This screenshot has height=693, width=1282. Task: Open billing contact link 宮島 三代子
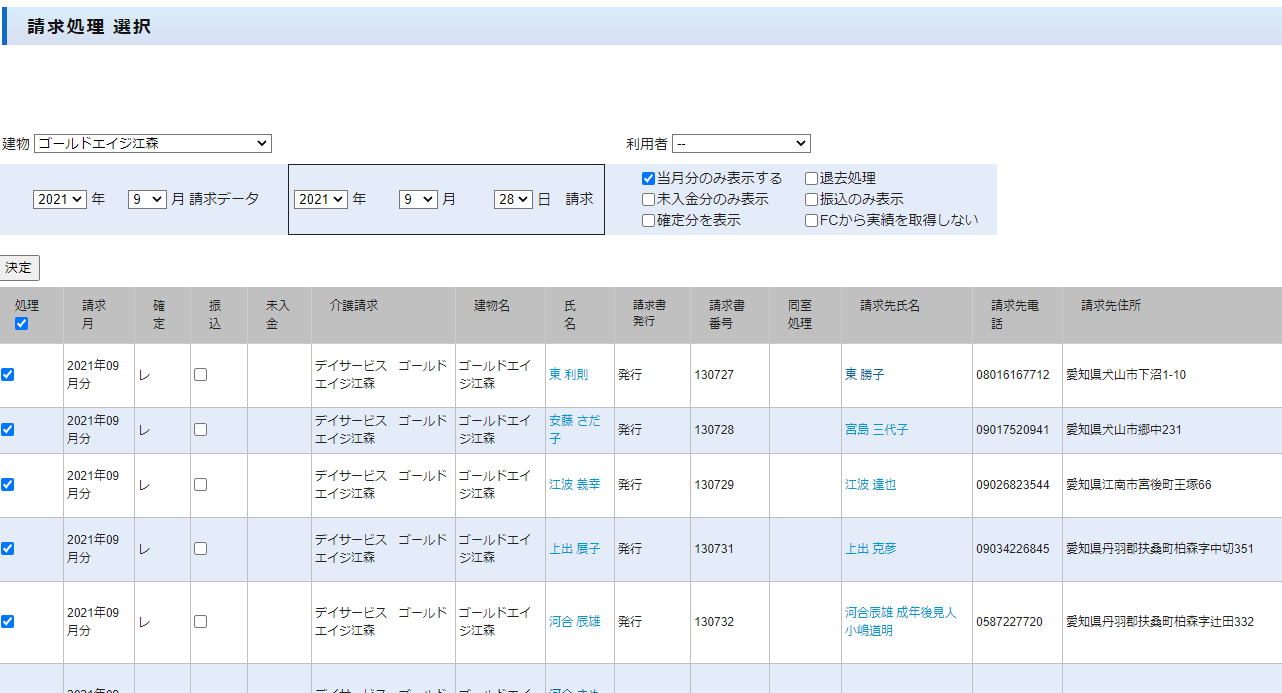point(876,430)
